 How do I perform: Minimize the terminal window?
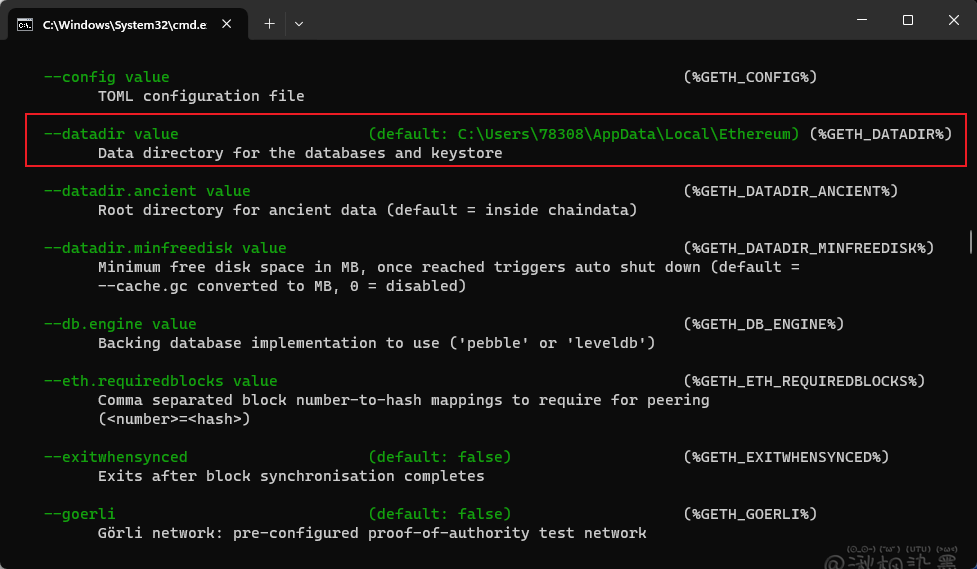tap(862, 20)
